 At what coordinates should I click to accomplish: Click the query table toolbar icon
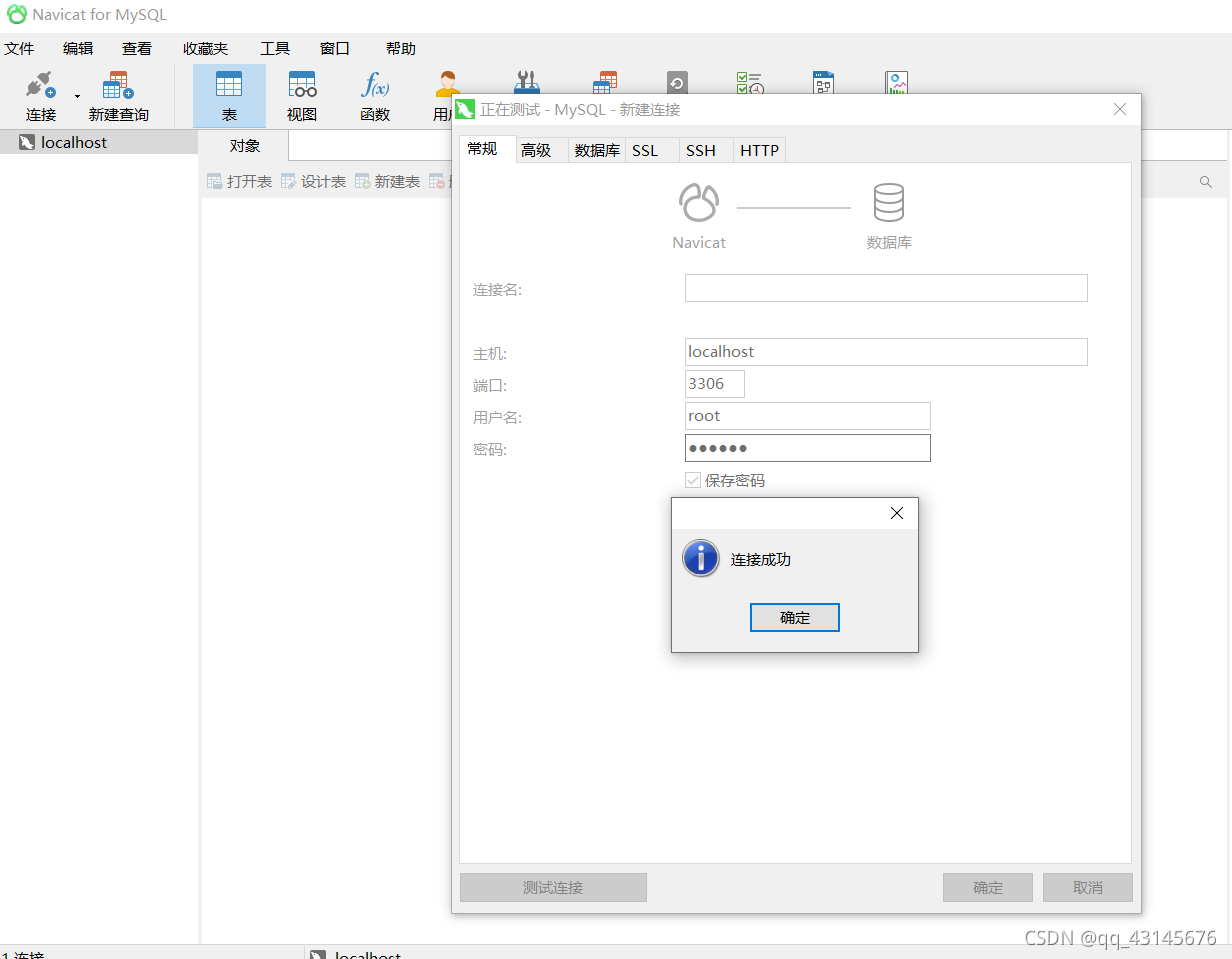[x=605, y=83]
